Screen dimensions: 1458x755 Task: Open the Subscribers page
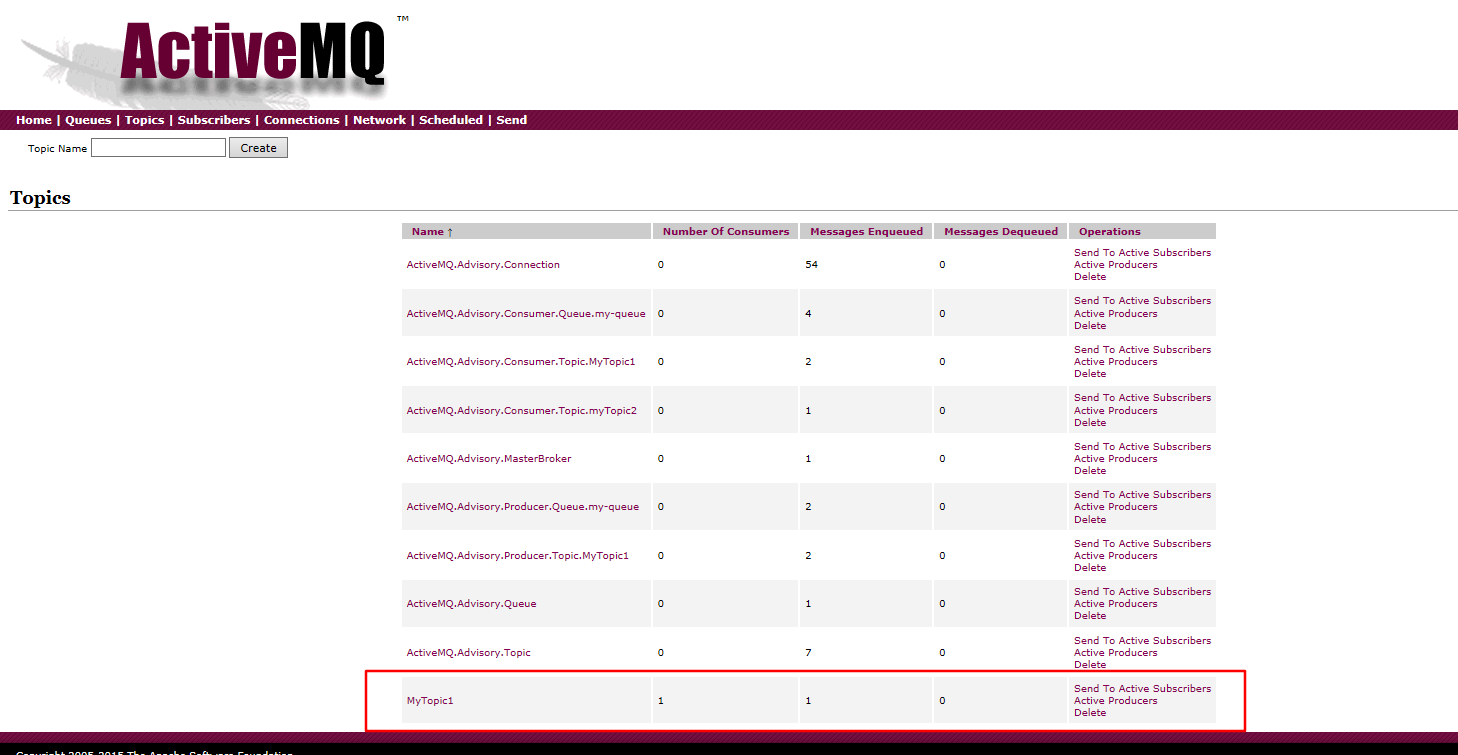pos(214,120)
